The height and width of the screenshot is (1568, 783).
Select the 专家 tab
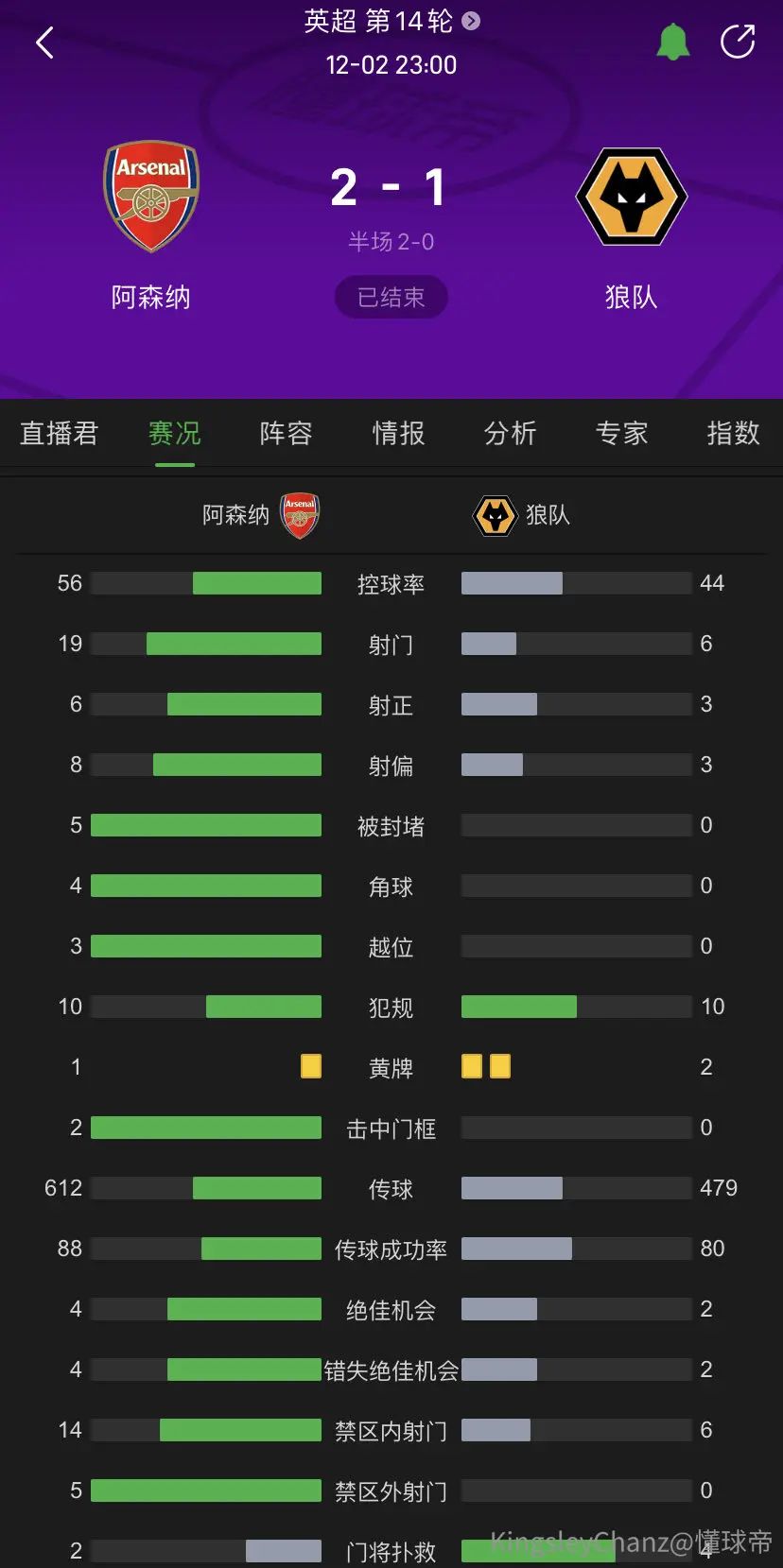pos(621,433)
